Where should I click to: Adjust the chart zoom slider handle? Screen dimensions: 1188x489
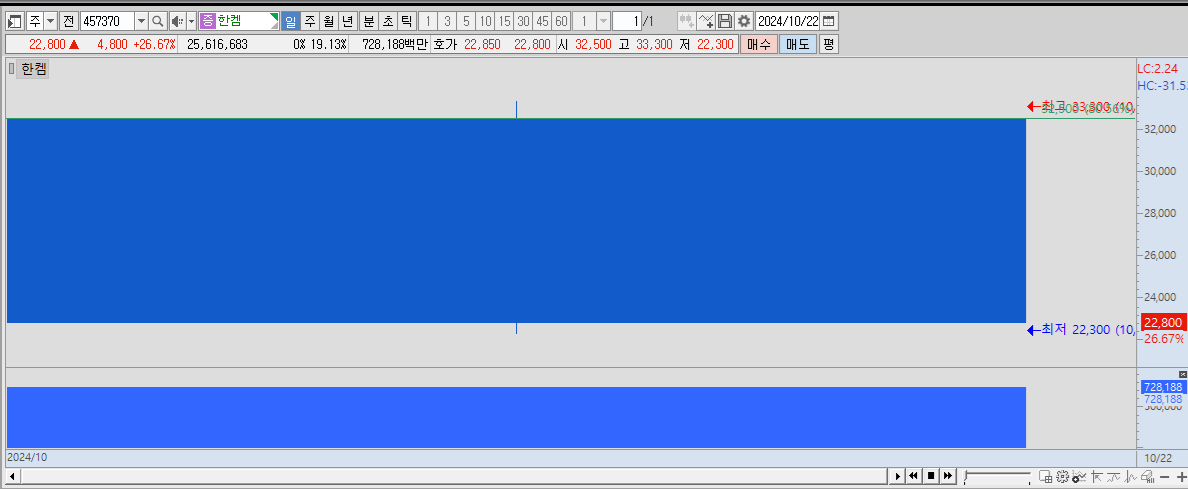tap(965, 475)
